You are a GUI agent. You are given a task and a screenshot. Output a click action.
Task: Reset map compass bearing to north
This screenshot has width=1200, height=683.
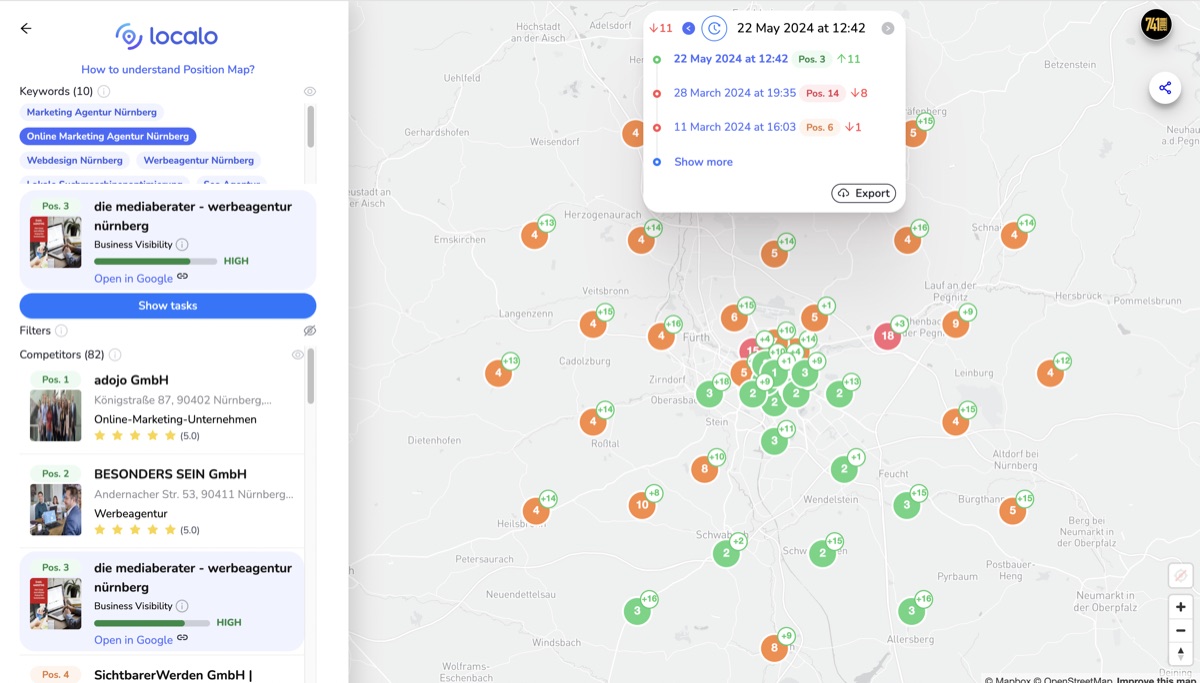click(1181, 653)
